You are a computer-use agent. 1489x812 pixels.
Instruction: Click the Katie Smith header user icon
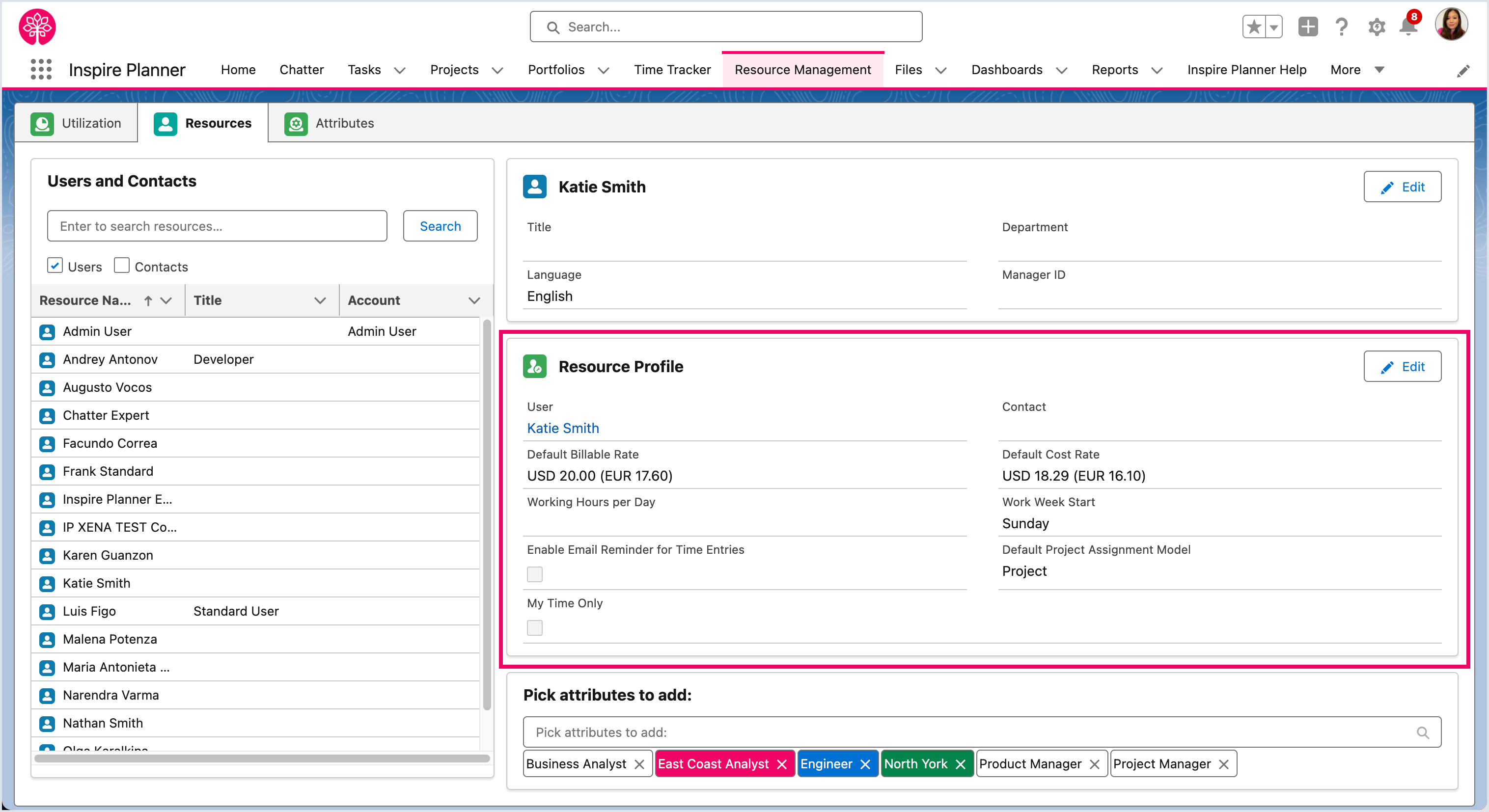tap(535, 187)
